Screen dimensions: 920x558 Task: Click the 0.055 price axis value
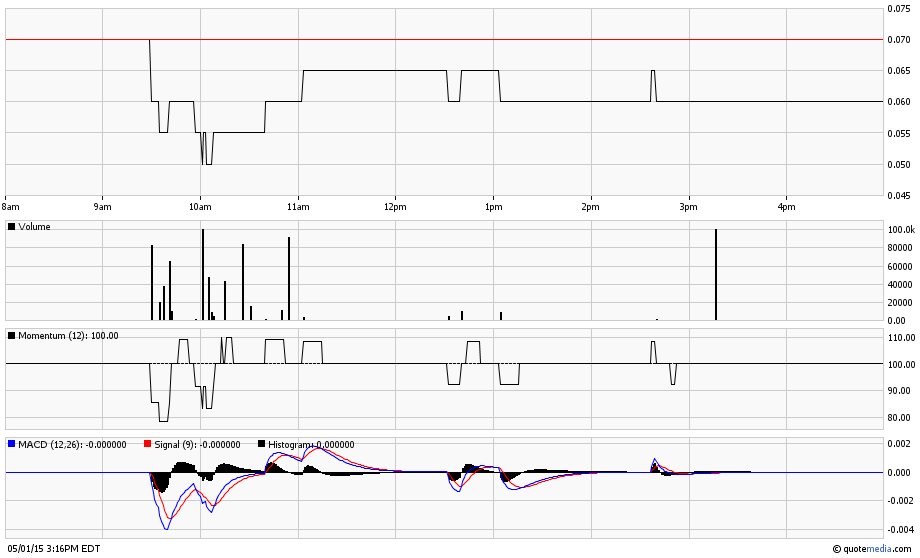(x=899, y=133)
